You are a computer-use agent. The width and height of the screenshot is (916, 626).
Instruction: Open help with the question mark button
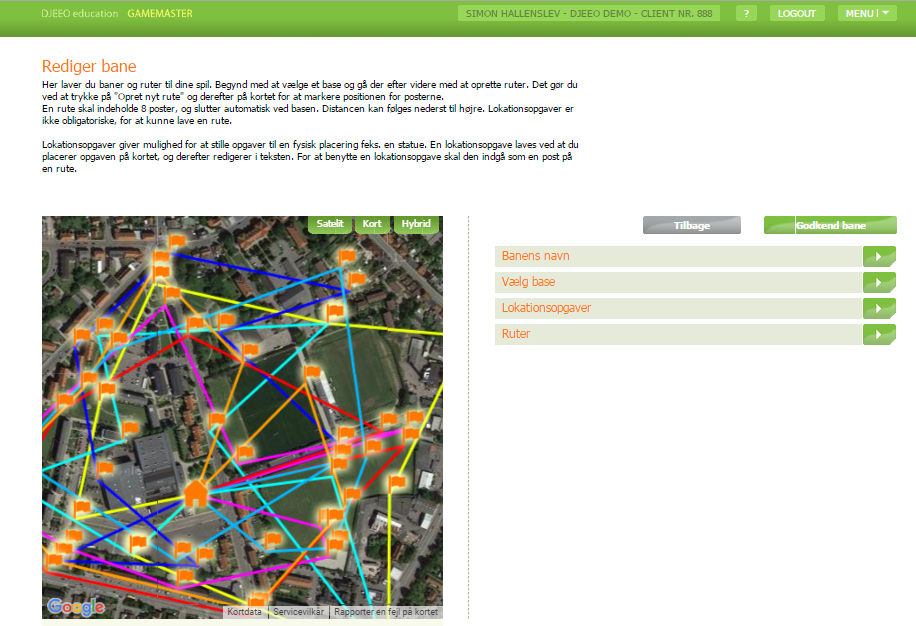[746, 13]
